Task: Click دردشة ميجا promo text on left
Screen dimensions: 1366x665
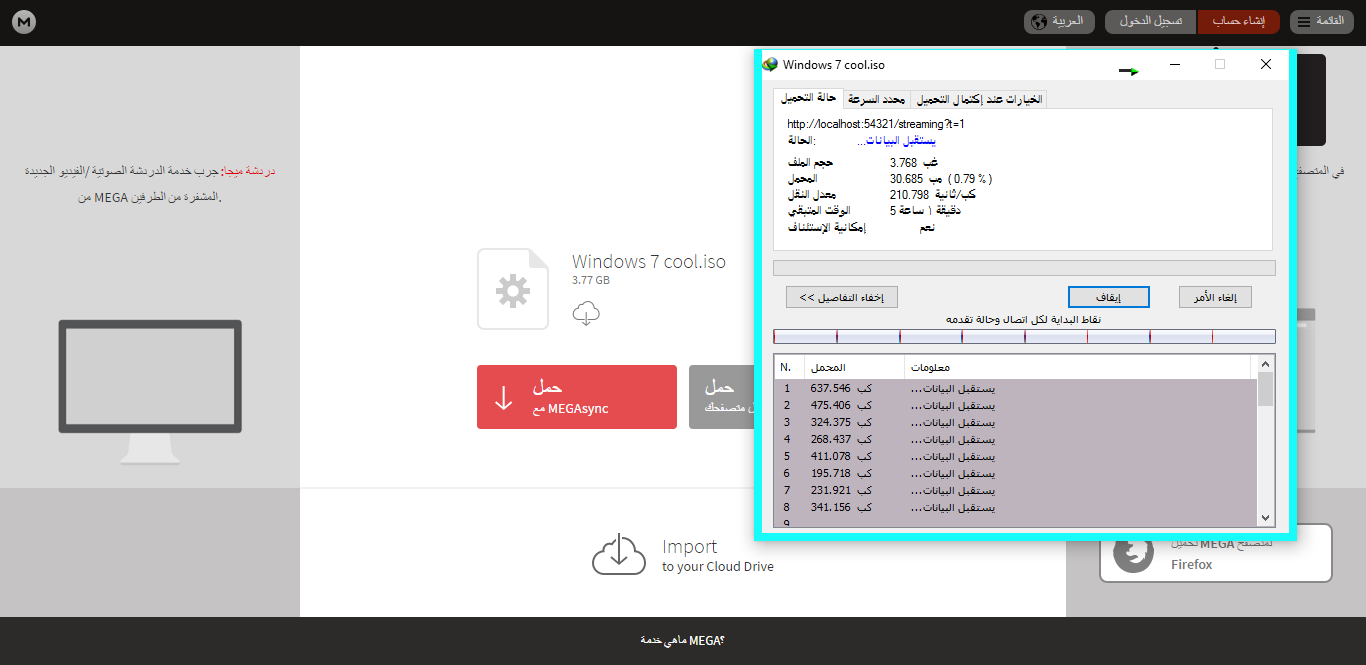Action: (150, 184)
